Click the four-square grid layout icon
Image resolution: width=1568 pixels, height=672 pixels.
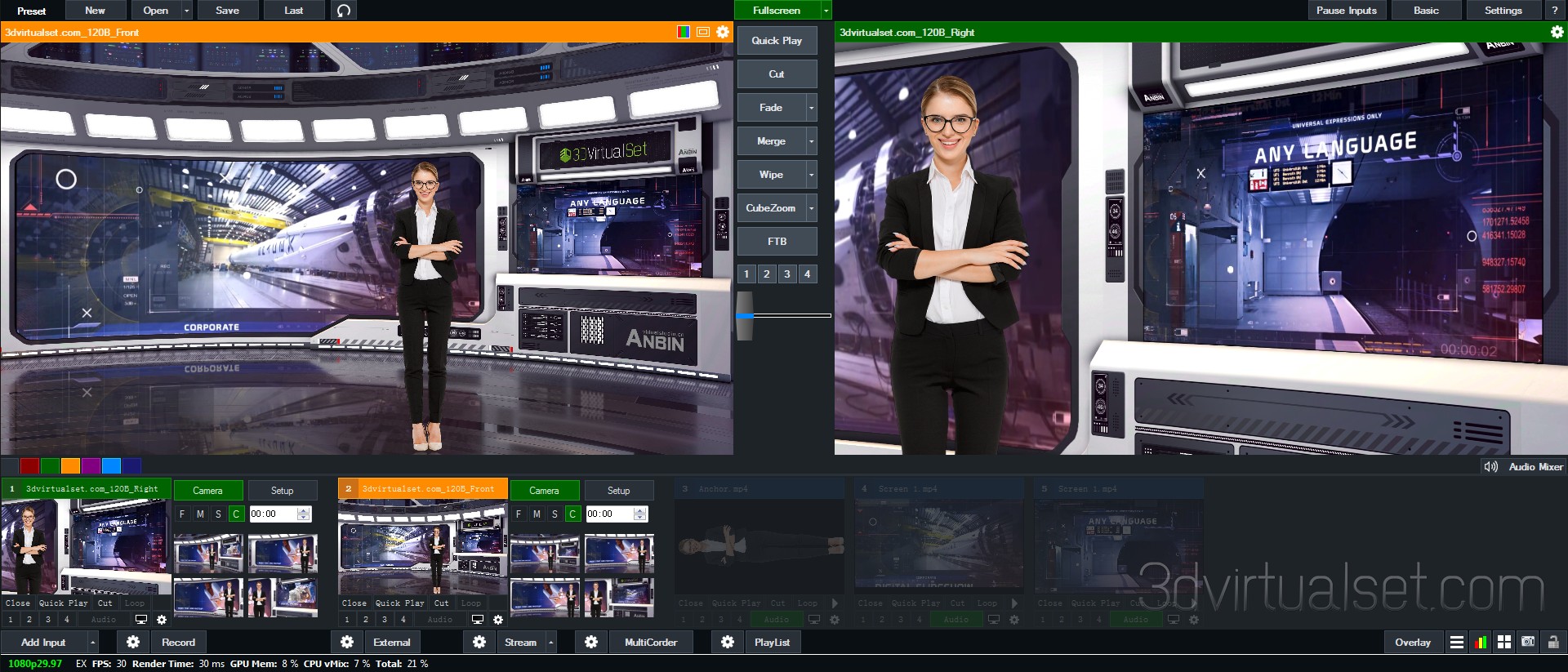pos(1504,642)
